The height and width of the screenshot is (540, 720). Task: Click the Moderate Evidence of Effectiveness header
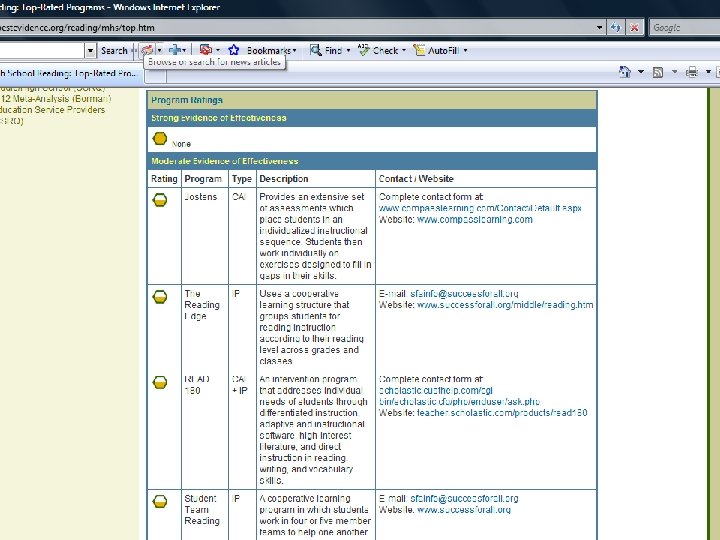[225, 161]
